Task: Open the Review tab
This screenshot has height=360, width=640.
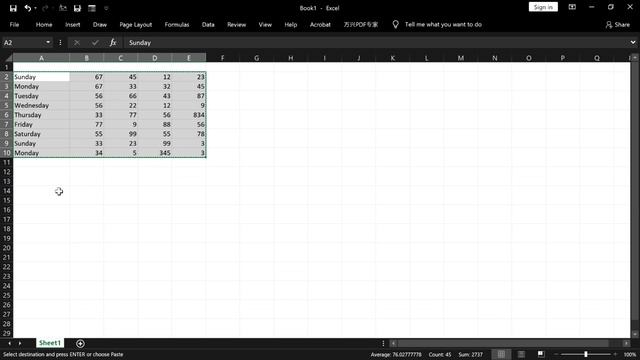Action: click(x=236, y=24)
